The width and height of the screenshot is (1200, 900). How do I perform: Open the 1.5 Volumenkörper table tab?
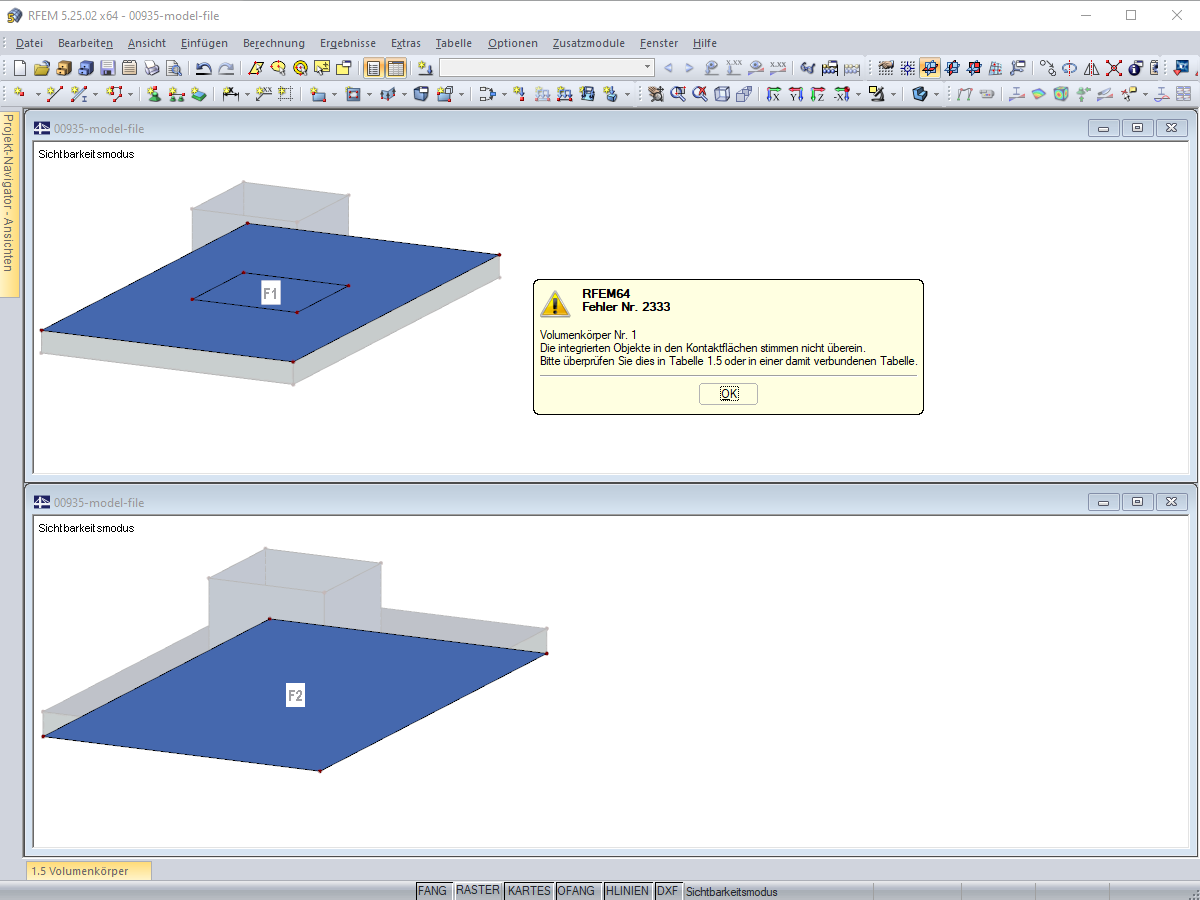click(89, 871)
